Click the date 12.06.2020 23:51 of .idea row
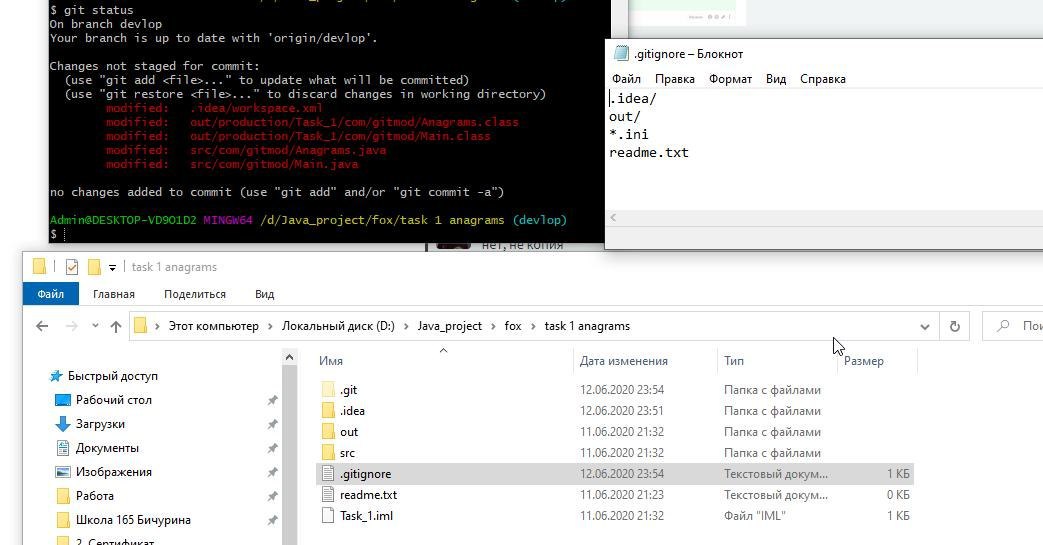The image size is (1043, 545). [x=622, y=411]
